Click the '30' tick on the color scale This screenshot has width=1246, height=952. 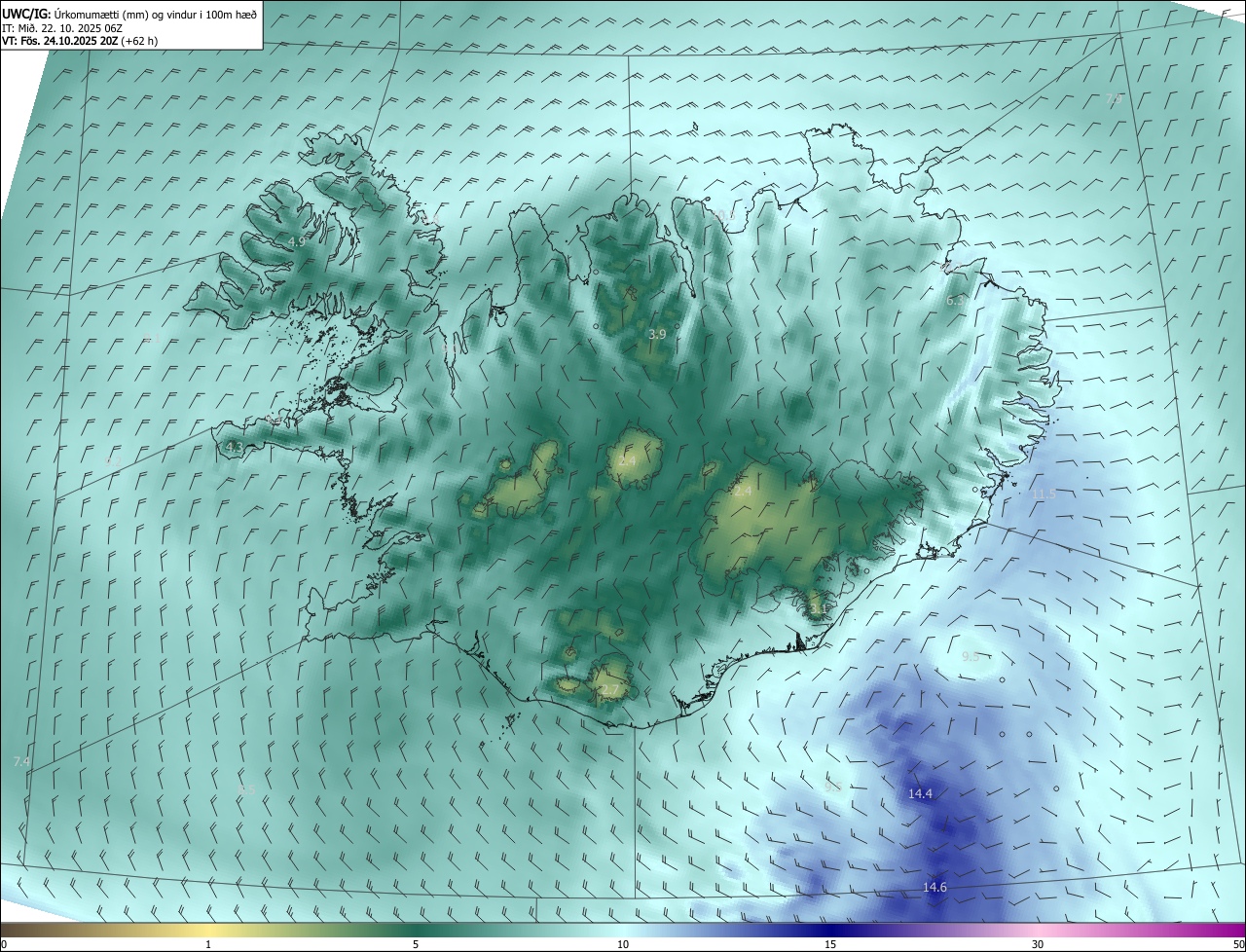coord(1038,944)
